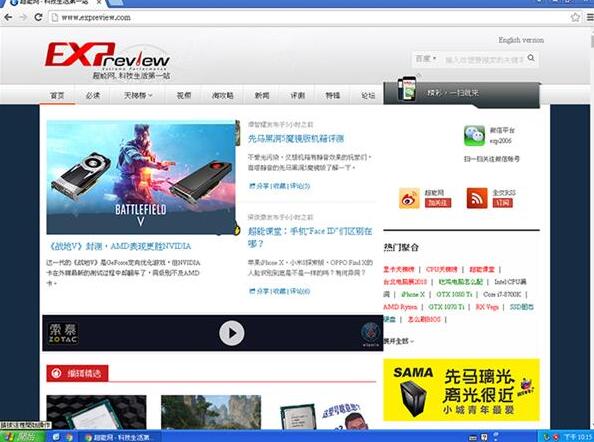Open the 评测 navigation tab

(297, 95)
